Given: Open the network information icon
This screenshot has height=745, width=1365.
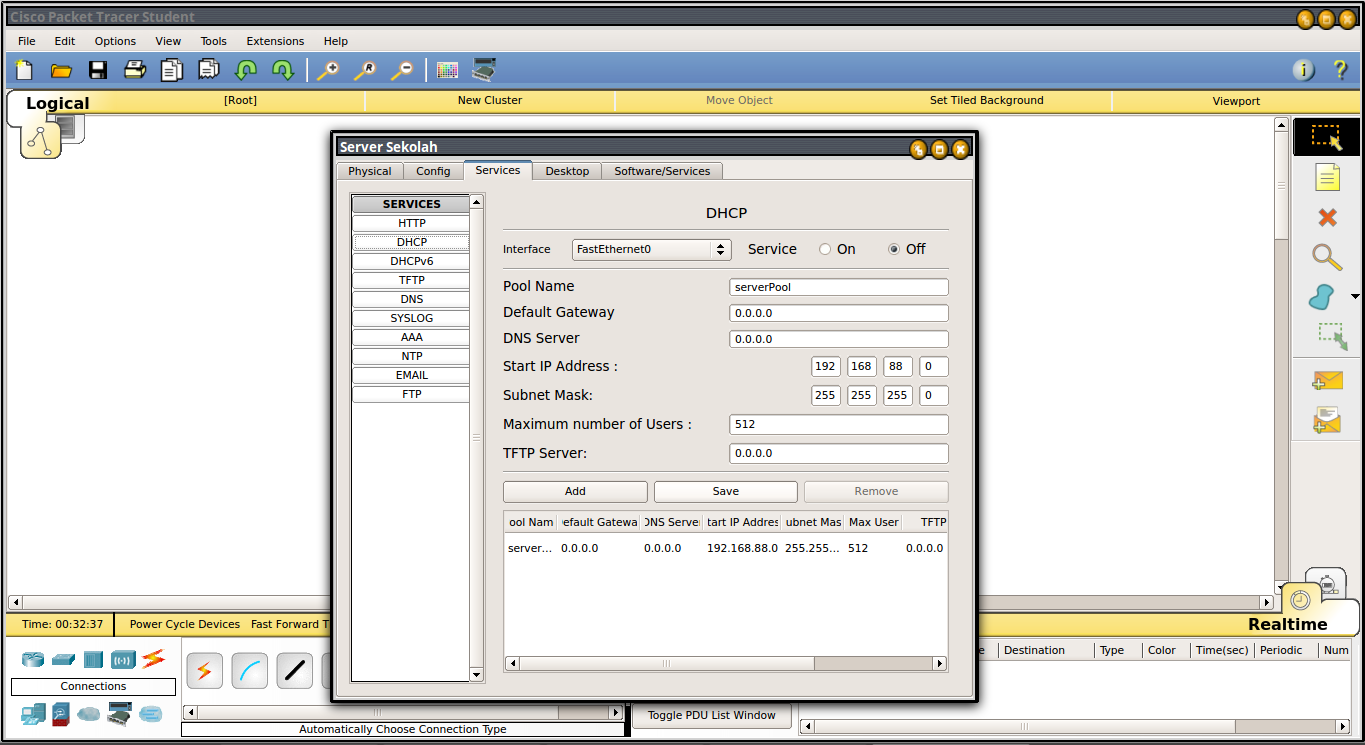Looking at the screenshot, I should (1303, 70).
